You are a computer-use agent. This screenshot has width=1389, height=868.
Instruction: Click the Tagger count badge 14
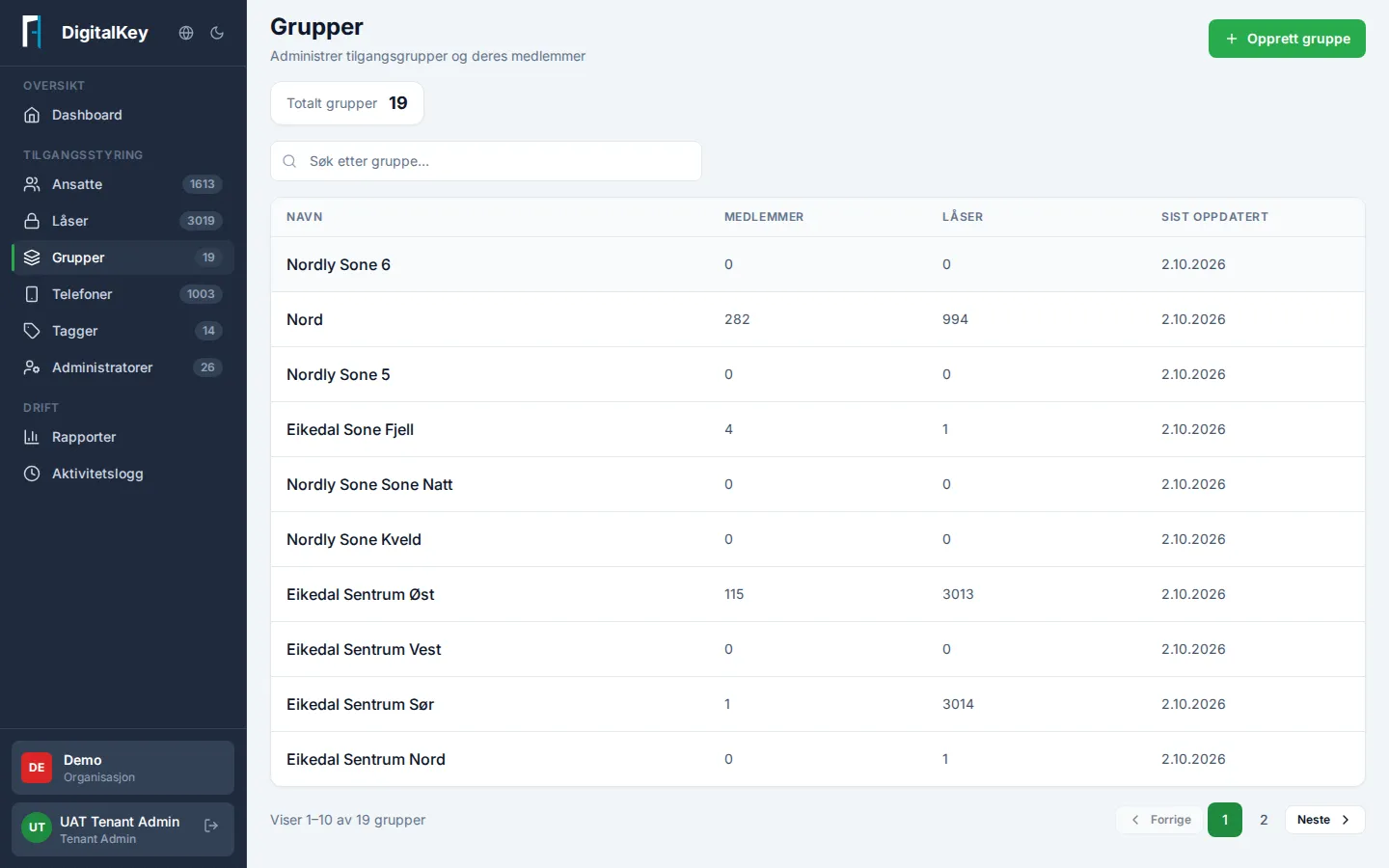(208, 331)
